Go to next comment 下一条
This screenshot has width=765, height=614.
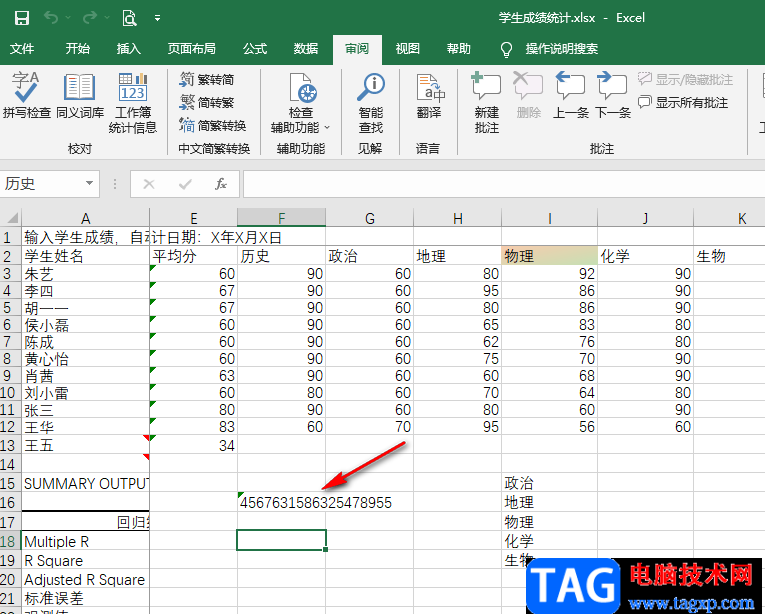[612, 96]
